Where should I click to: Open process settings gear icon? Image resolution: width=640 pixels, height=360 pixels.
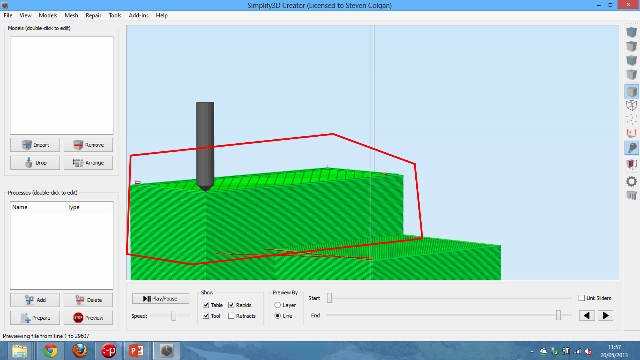click(x=631, y=181)
